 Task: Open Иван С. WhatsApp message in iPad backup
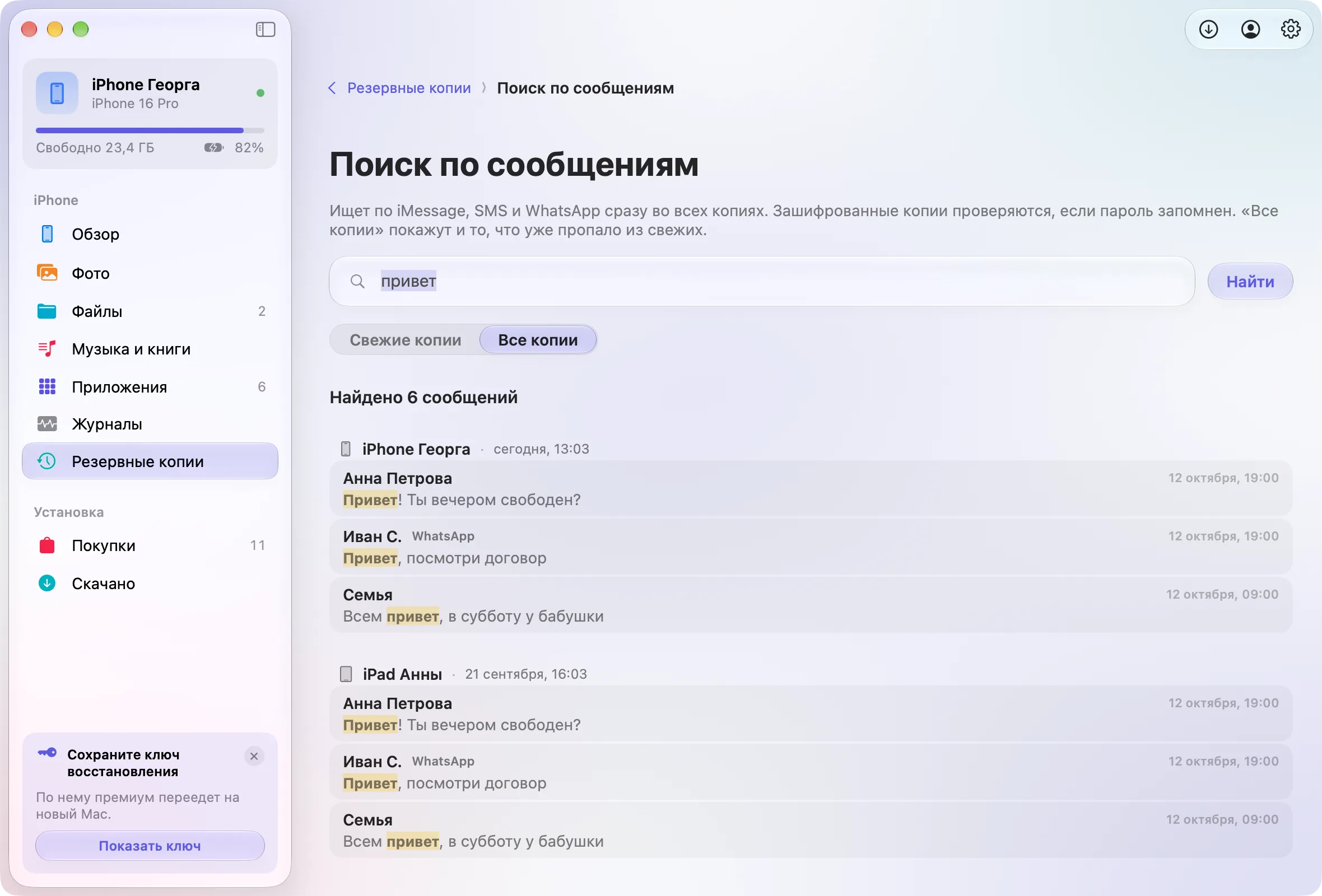click(x=811, y=772)
